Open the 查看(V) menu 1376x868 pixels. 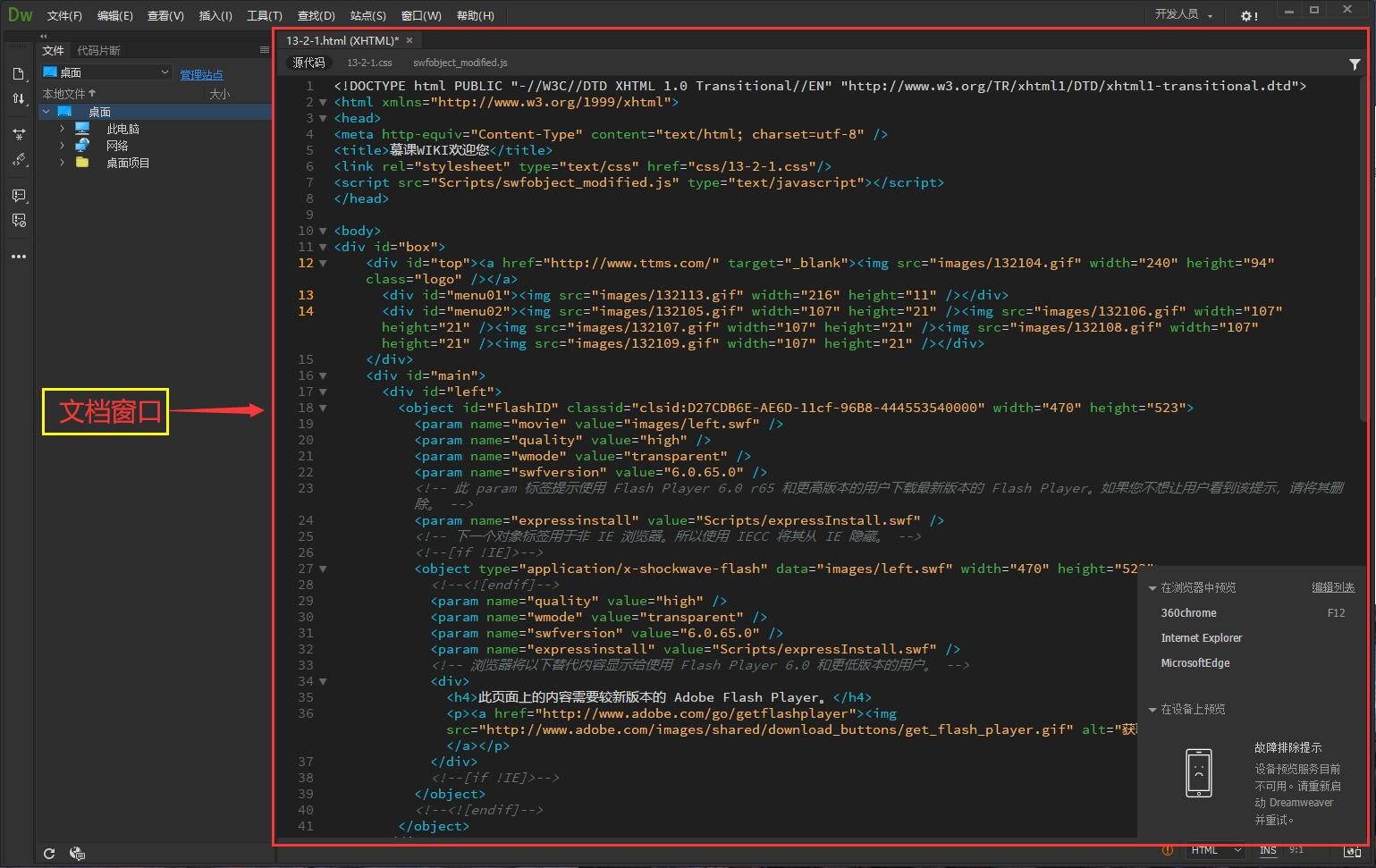tap(165, 15)
